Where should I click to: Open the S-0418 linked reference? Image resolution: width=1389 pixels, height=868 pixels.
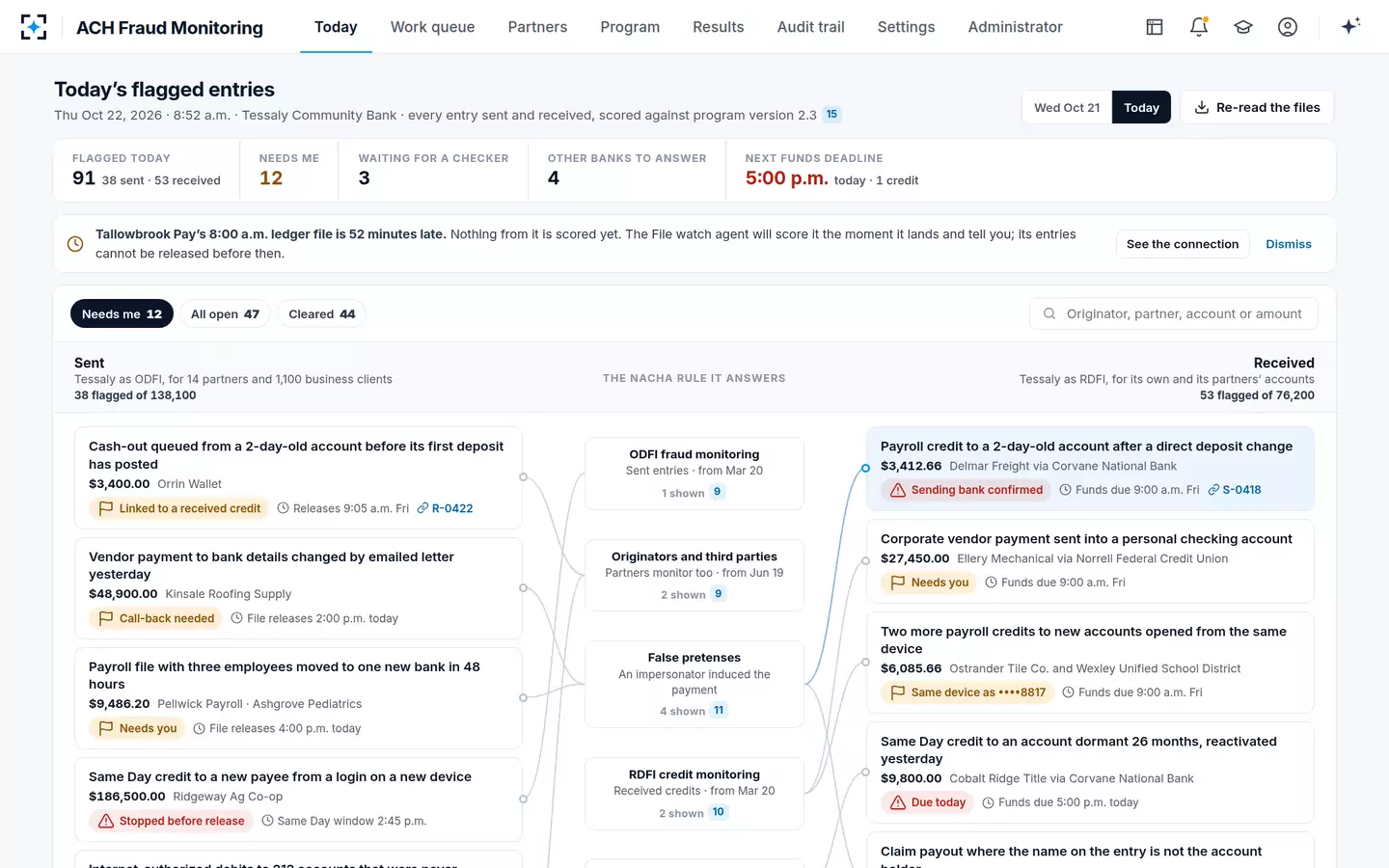tap(1235, 490)
